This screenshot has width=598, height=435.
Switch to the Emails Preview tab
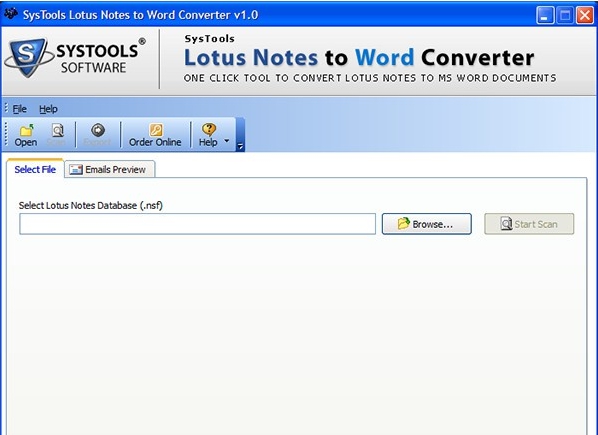(x=110, y=169)
